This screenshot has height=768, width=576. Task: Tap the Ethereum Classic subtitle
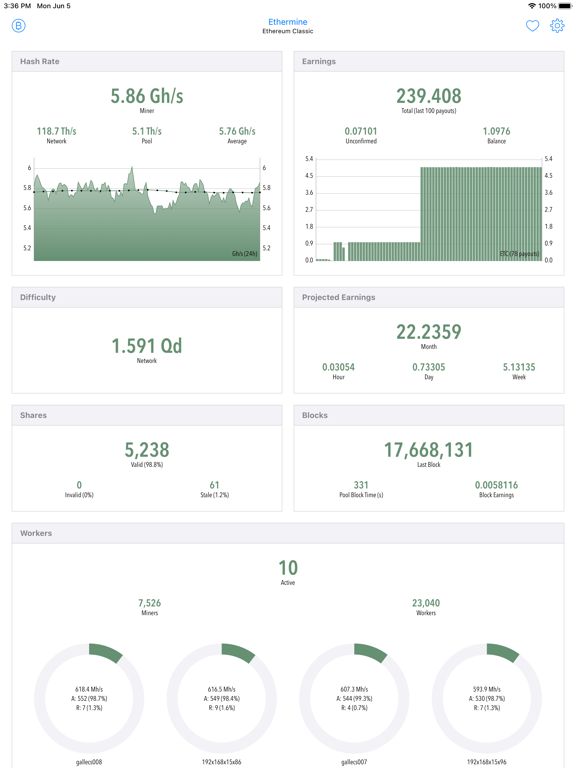click(x=288, y=31)
